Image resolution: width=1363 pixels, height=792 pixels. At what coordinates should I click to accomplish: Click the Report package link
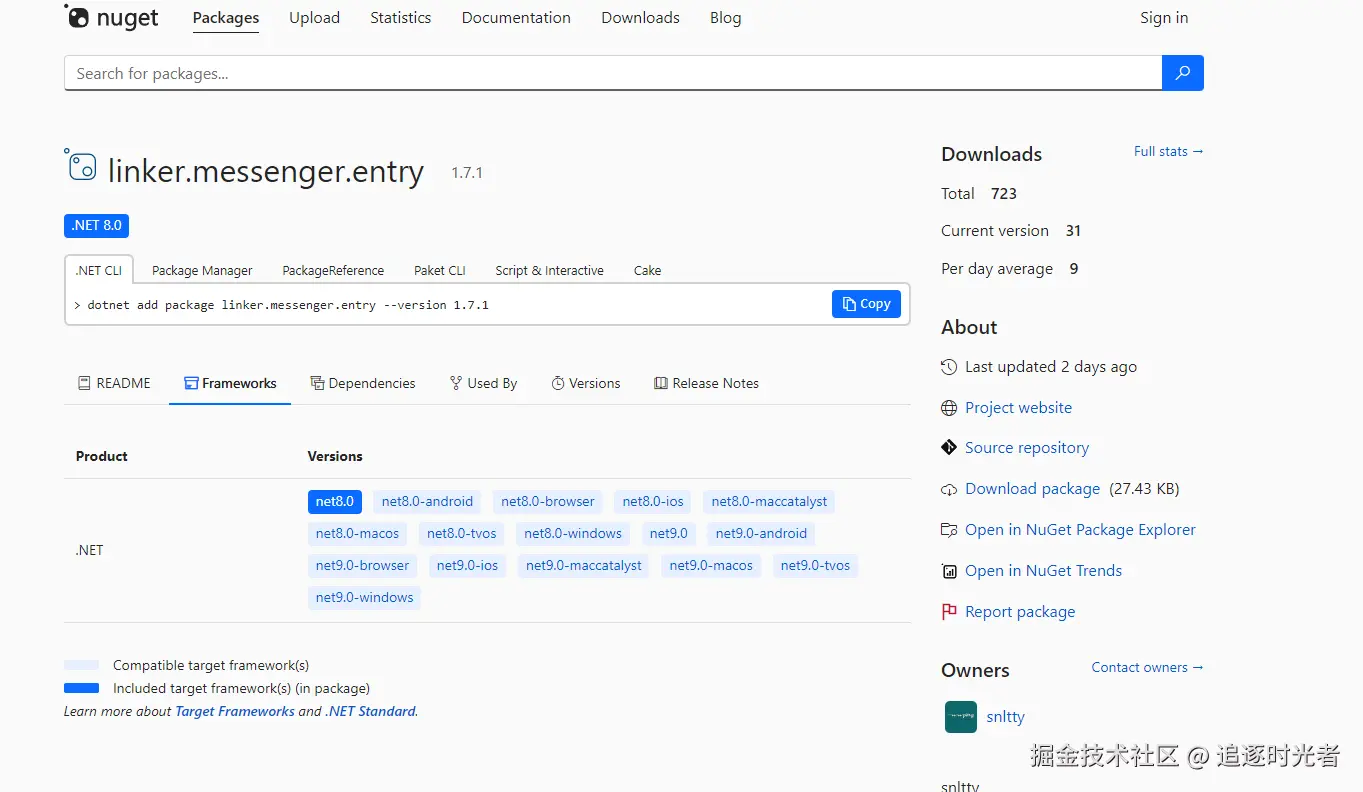(x=1020, y=612)
